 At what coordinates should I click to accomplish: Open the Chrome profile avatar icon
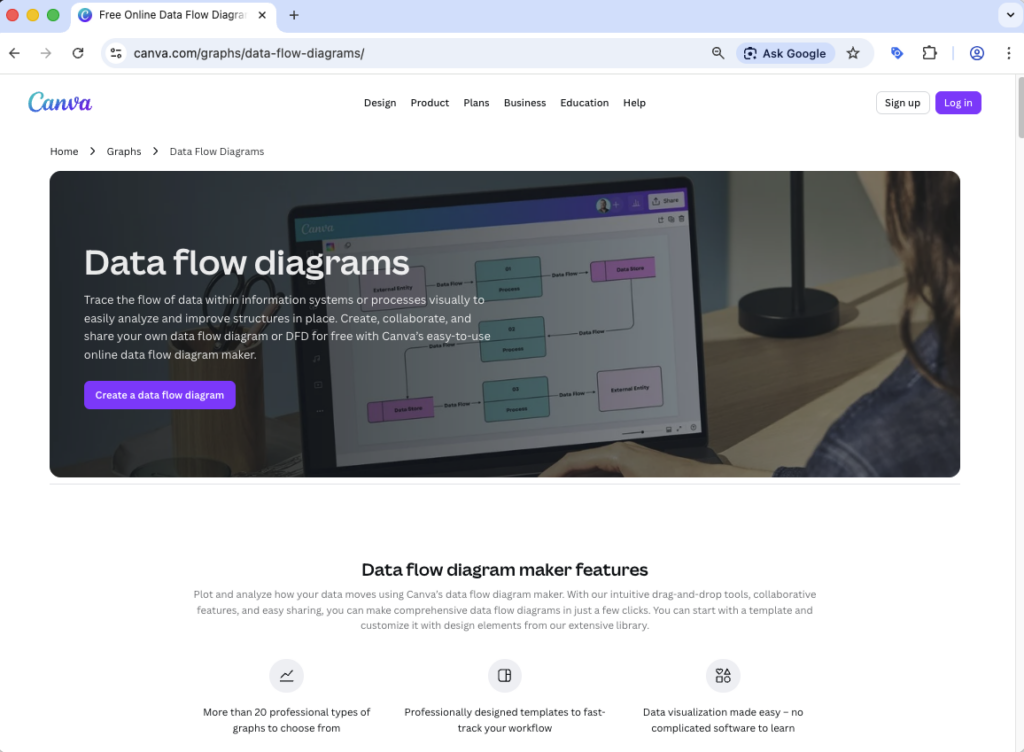click(x=977, y=53)
